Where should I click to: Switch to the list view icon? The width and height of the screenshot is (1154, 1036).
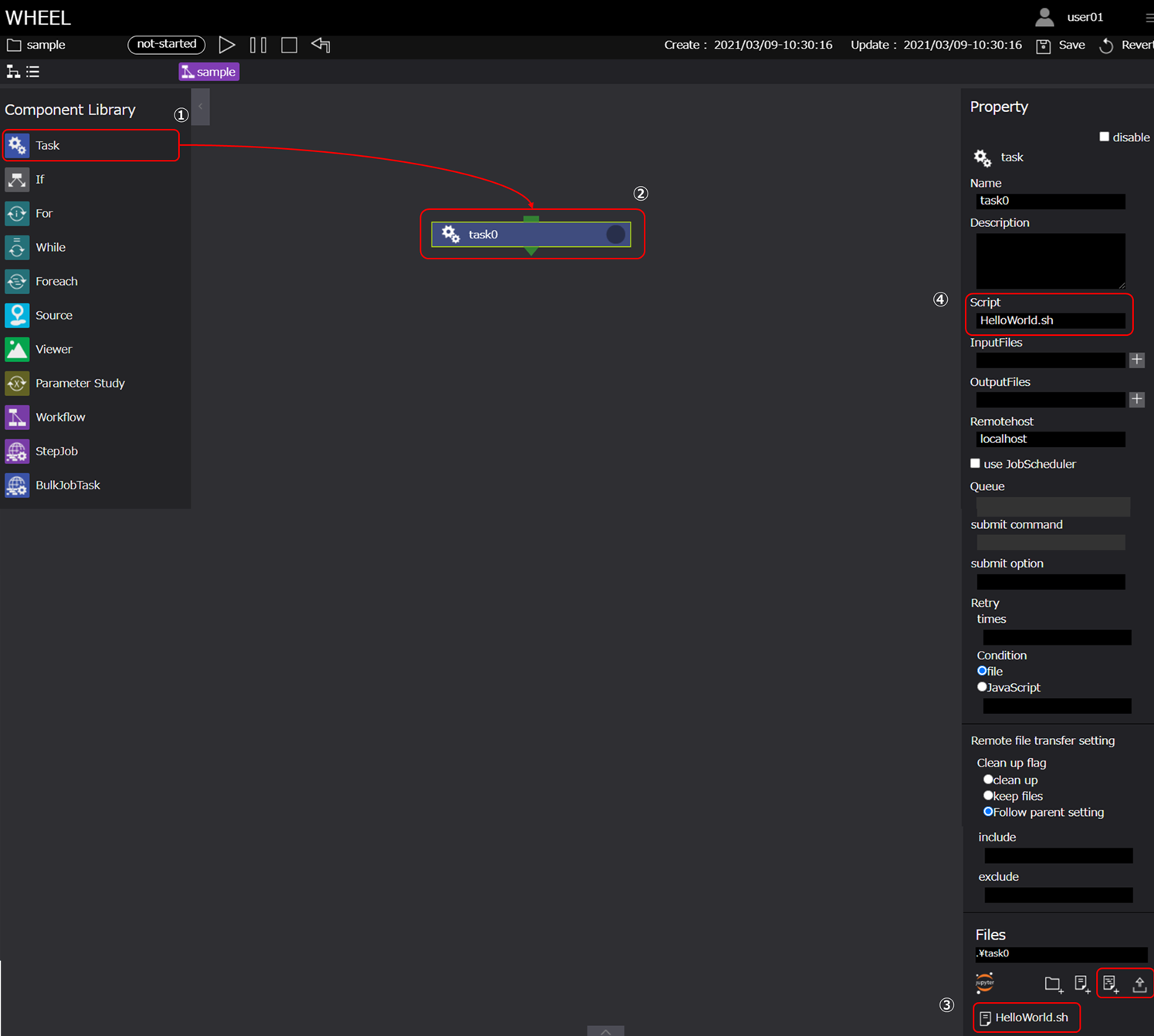pyautogui.click(x=33, y=72)
